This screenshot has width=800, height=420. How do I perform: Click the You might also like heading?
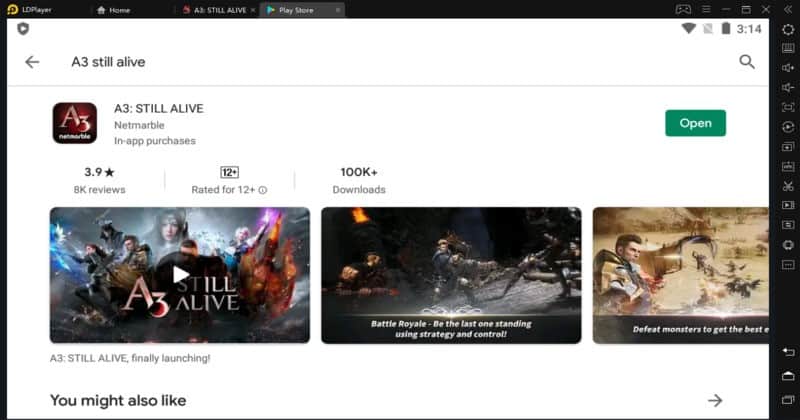coord(118,401)
